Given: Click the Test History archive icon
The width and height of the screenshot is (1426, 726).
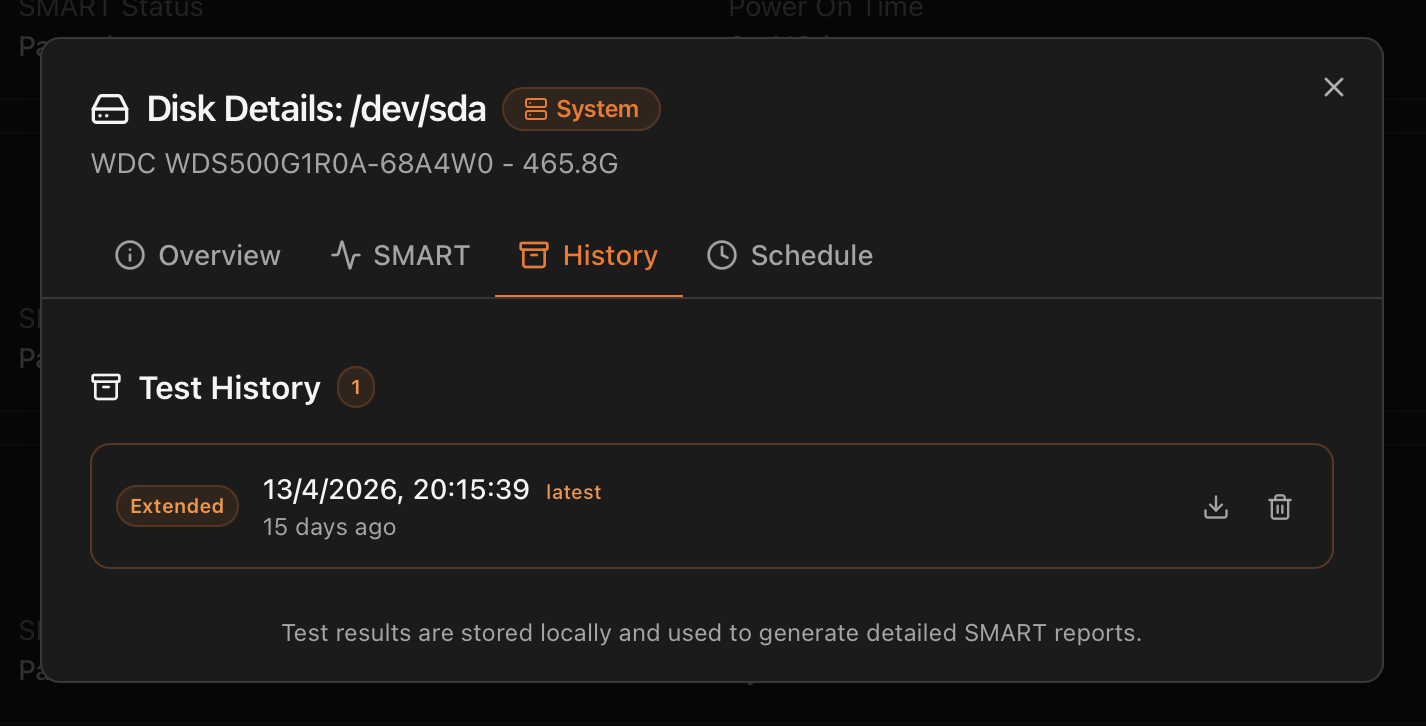Looking at the screenshot, I should (106, 387).
